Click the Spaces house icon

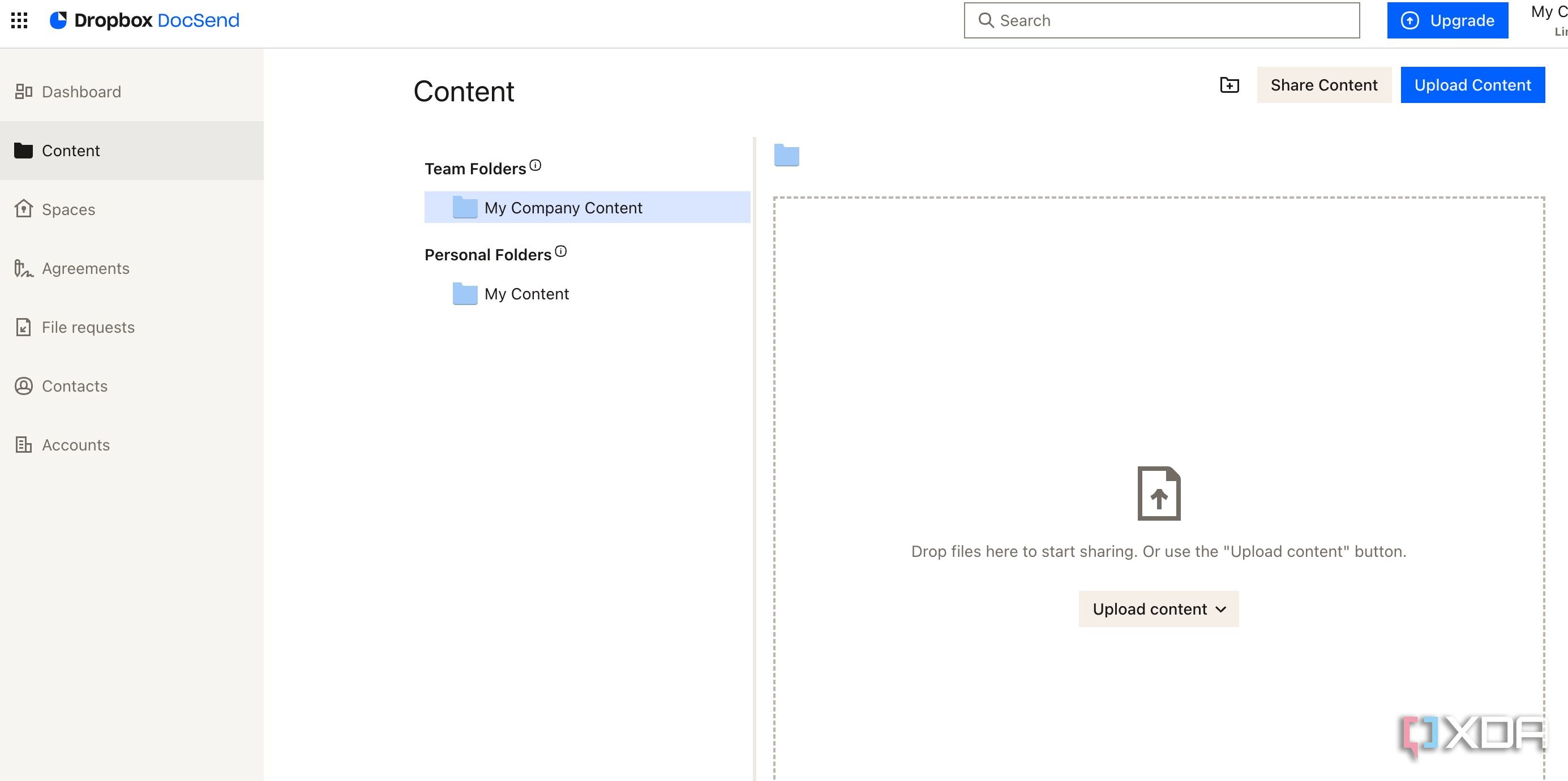(x=23, y=208)
